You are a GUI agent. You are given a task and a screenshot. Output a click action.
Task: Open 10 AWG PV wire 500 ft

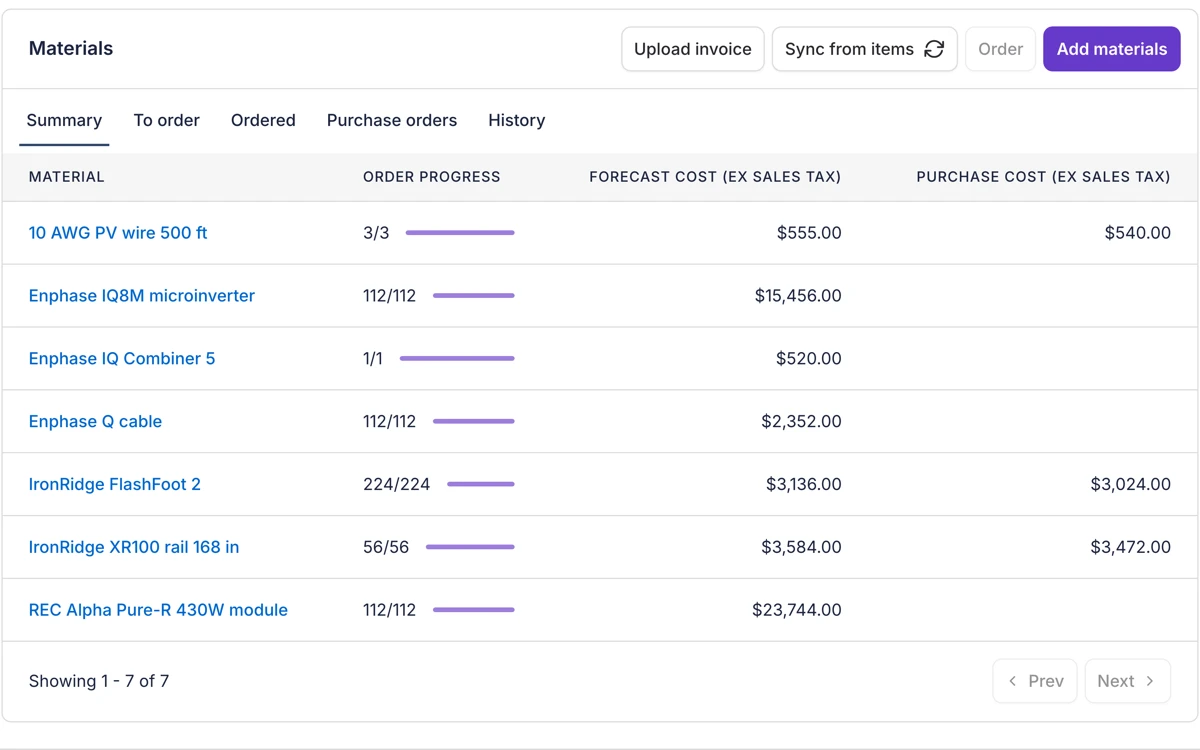[118, 233]
